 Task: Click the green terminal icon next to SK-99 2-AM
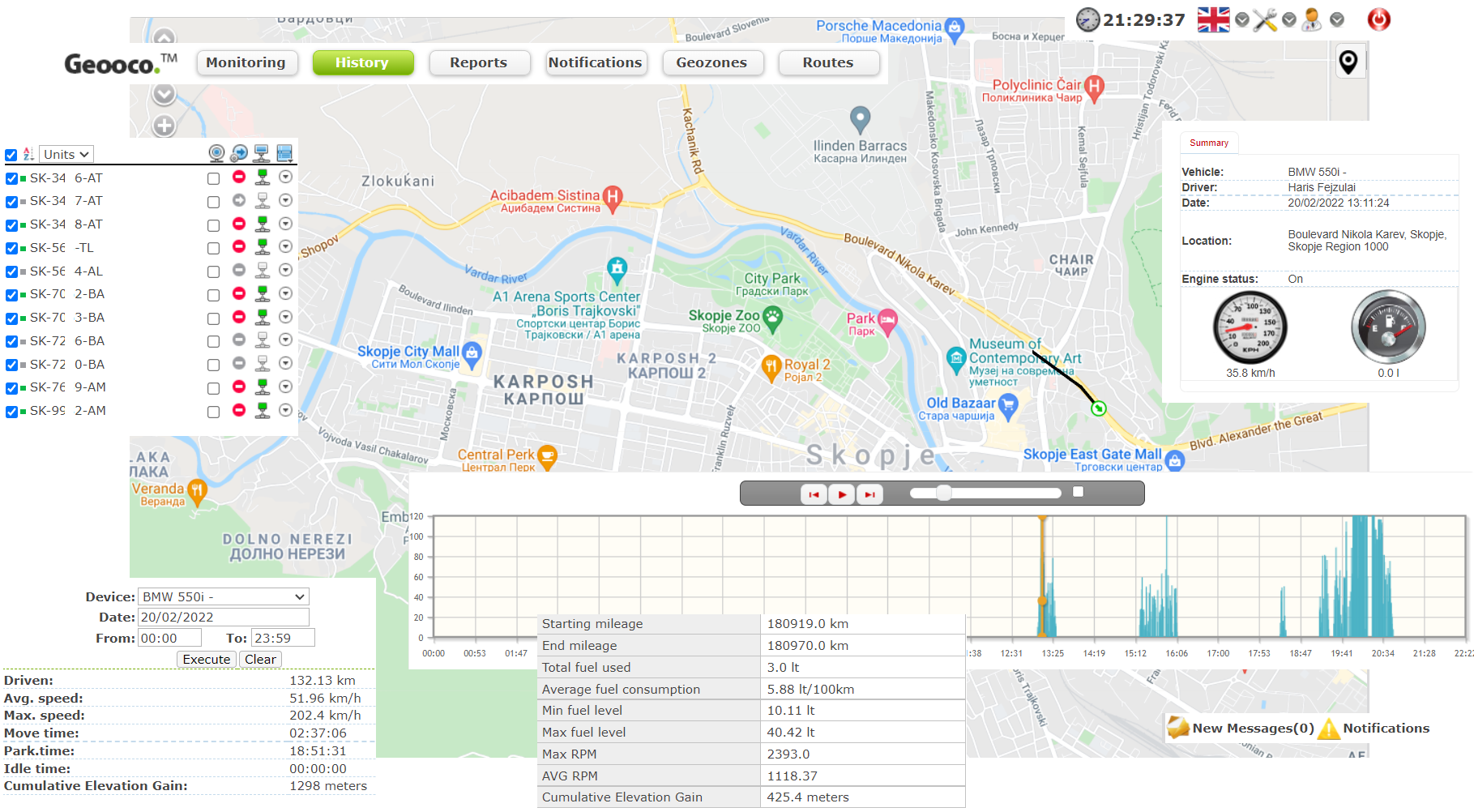tap(262, 412)
